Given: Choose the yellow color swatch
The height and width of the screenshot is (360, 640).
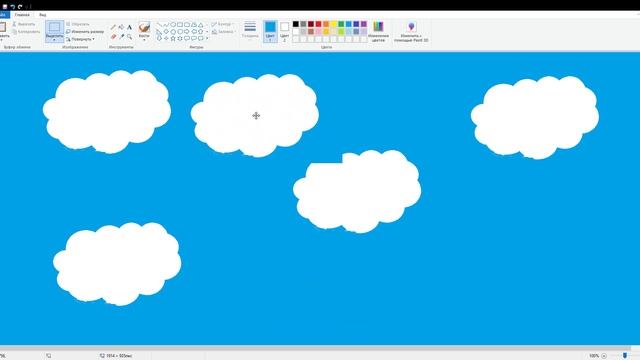Looking at the screenshot, I should pyautogui.click(x=333, y=24).
